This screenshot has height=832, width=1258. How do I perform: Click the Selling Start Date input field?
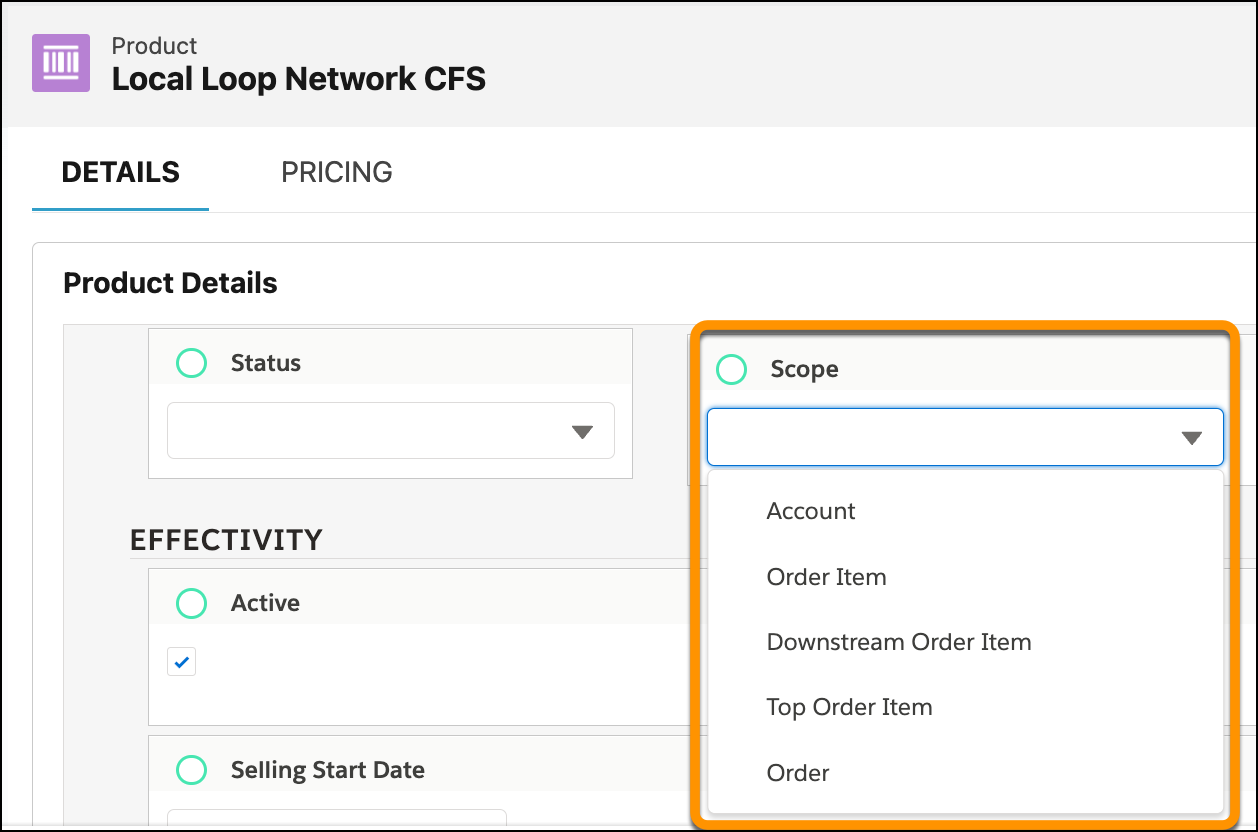pyautogui.click(x=337, y=820)
